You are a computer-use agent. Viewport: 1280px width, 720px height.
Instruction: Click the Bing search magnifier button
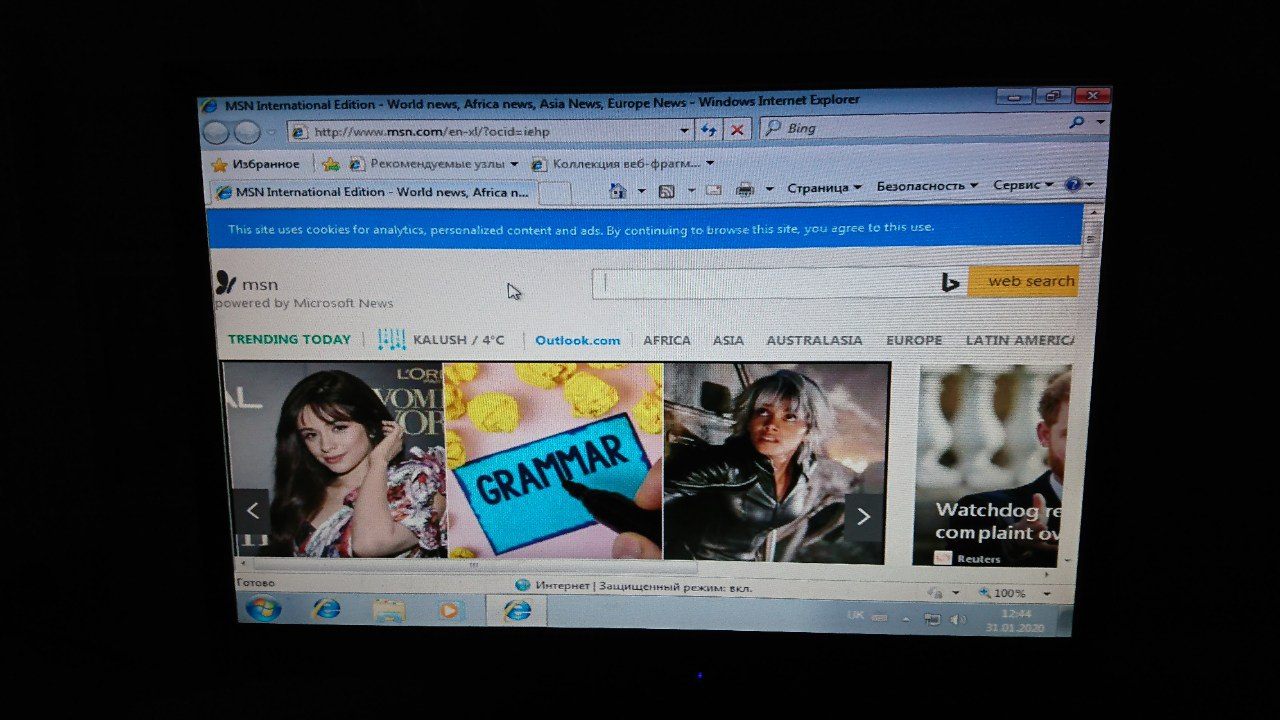pyautogui.click(x=1077, y=123)
